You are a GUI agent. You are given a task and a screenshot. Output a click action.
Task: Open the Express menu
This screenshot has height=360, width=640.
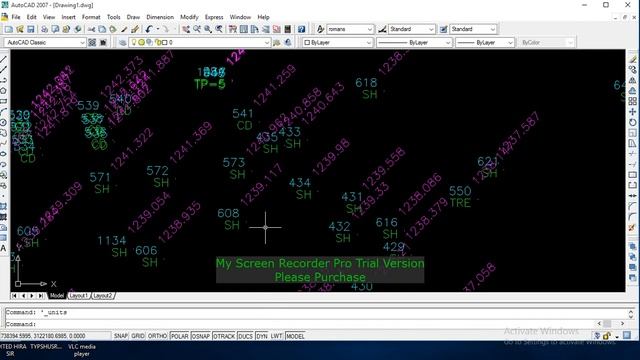pyautogui.click(x=214, y=17)
